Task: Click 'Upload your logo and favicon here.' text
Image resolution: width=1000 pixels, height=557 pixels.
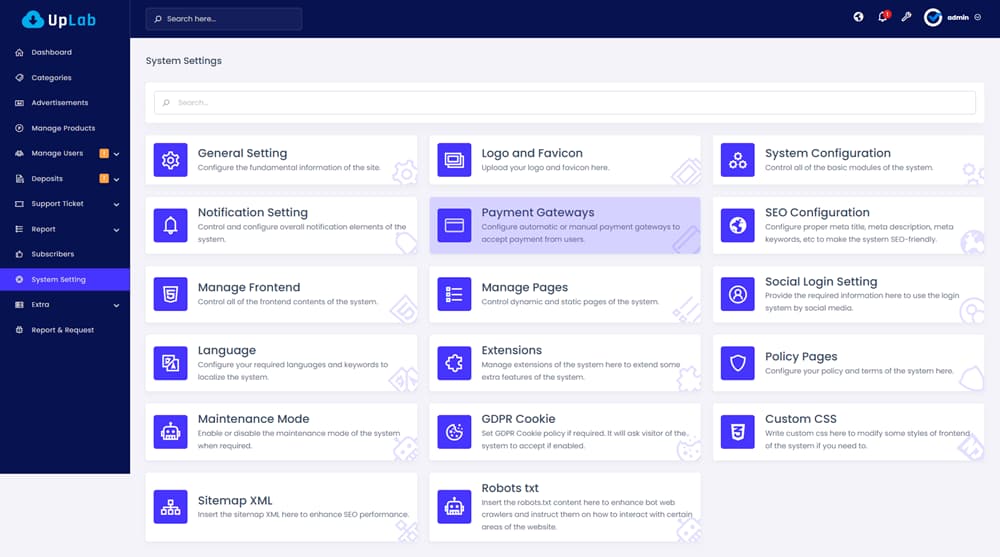Action: (x=545, y=168)
